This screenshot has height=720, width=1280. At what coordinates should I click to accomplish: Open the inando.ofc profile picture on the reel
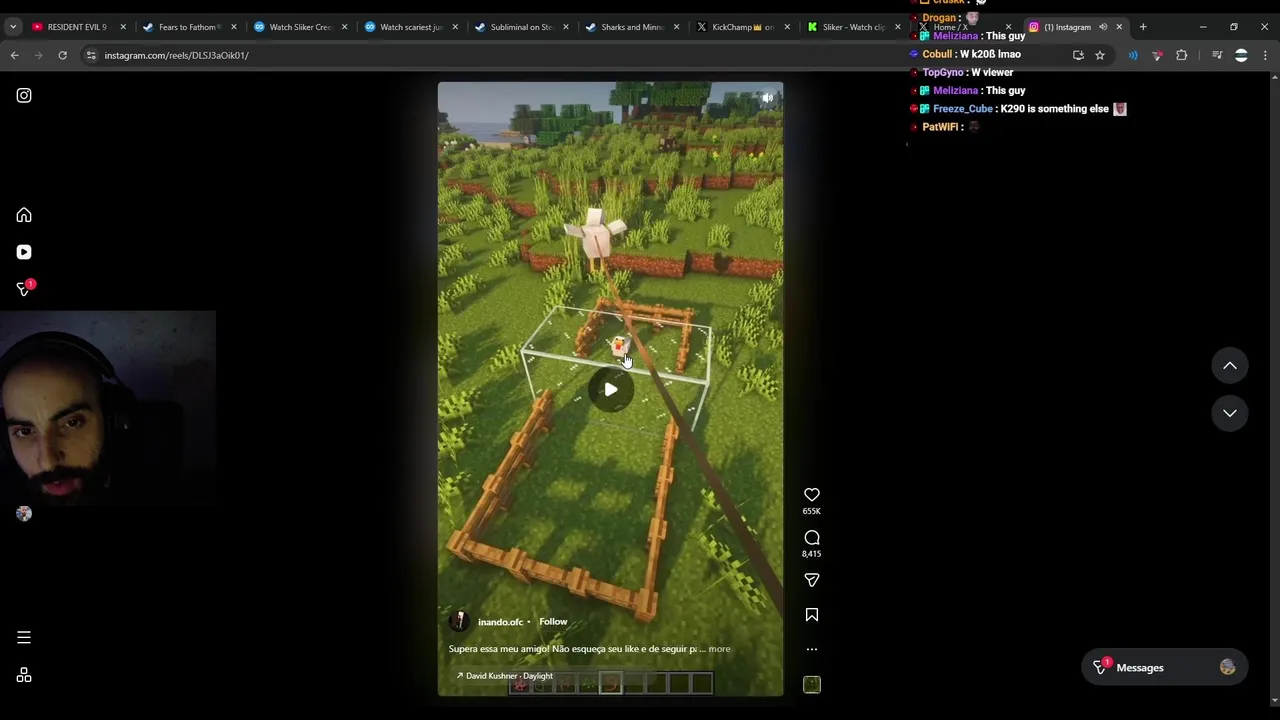pyautogui.click(x=459, y=621)
